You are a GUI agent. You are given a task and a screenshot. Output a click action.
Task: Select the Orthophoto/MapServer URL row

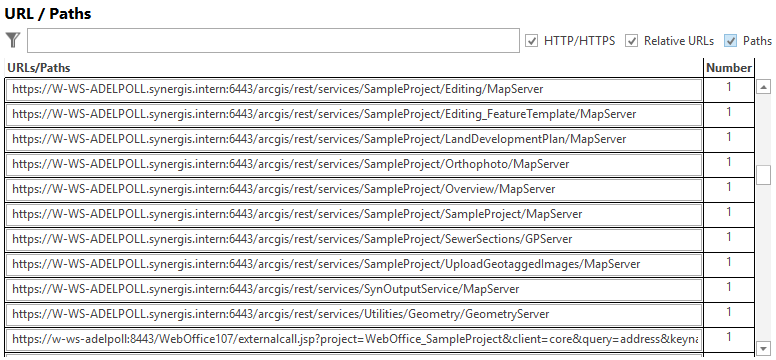click(x=354, y=164)
